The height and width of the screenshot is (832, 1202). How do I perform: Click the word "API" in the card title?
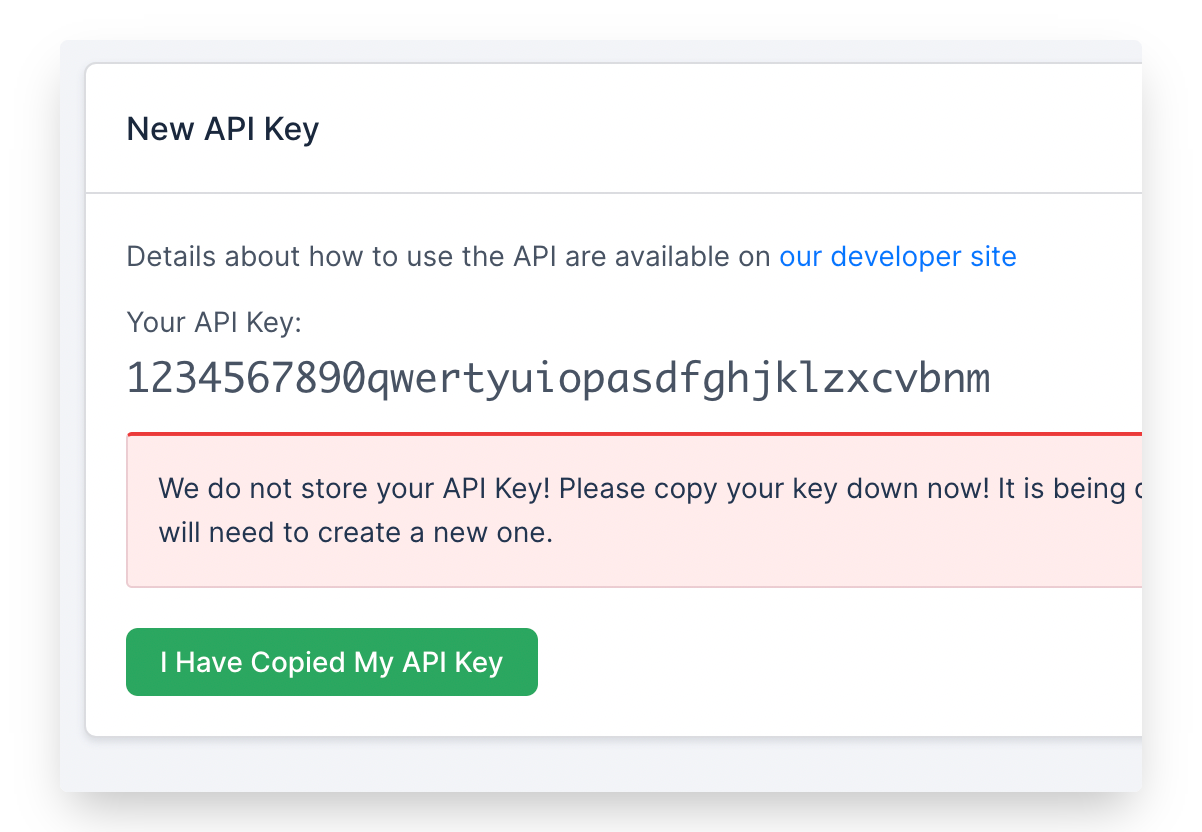pyautogui.click(x=232, y=129)
